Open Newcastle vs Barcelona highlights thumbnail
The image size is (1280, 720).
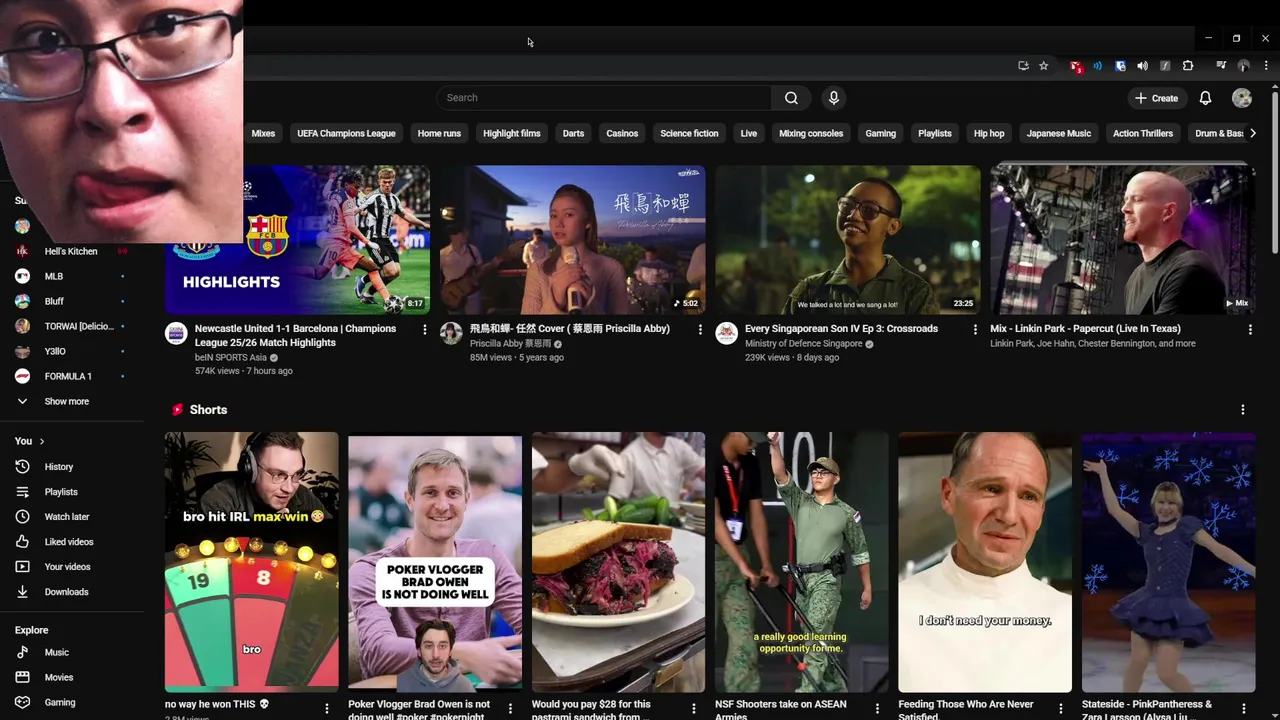click(297, 240)
